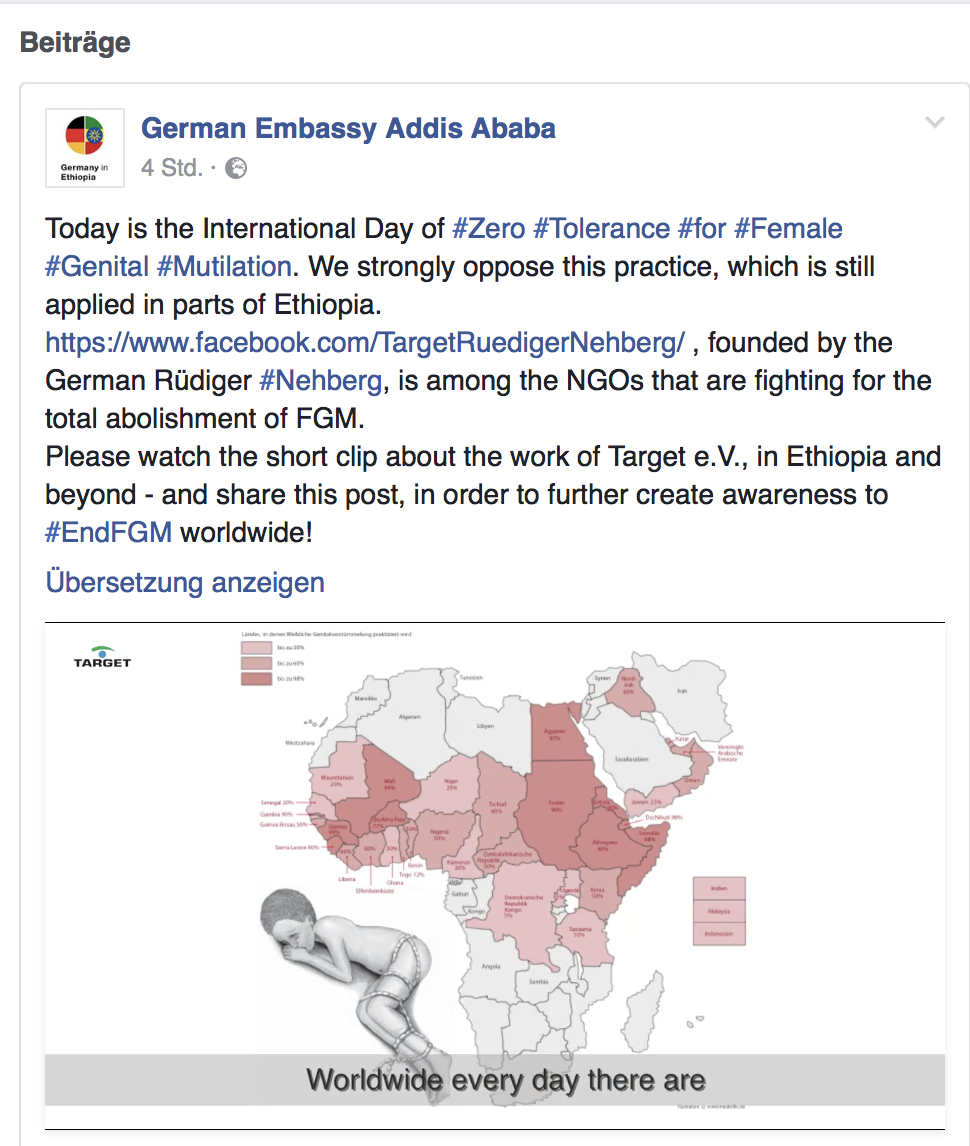Click the darkest red legend swatch

point(256,679)
